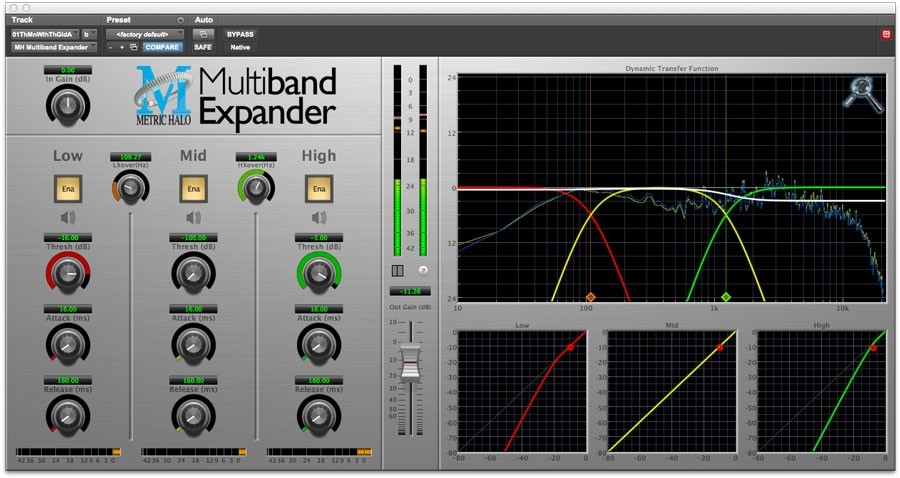Screen dimensions: 900x478
Task: Click the green high crossover diamond marker
Action: (726, 297)
